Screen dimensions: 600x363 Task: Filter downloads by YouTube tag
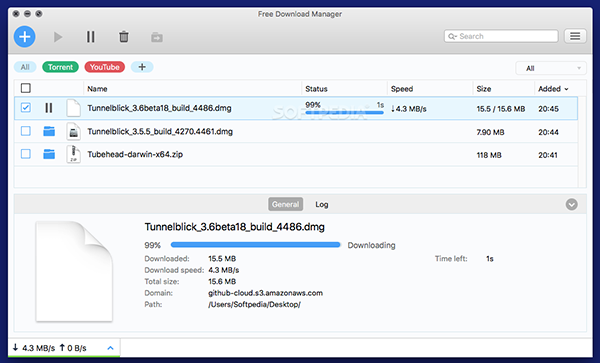click(104, 67)
